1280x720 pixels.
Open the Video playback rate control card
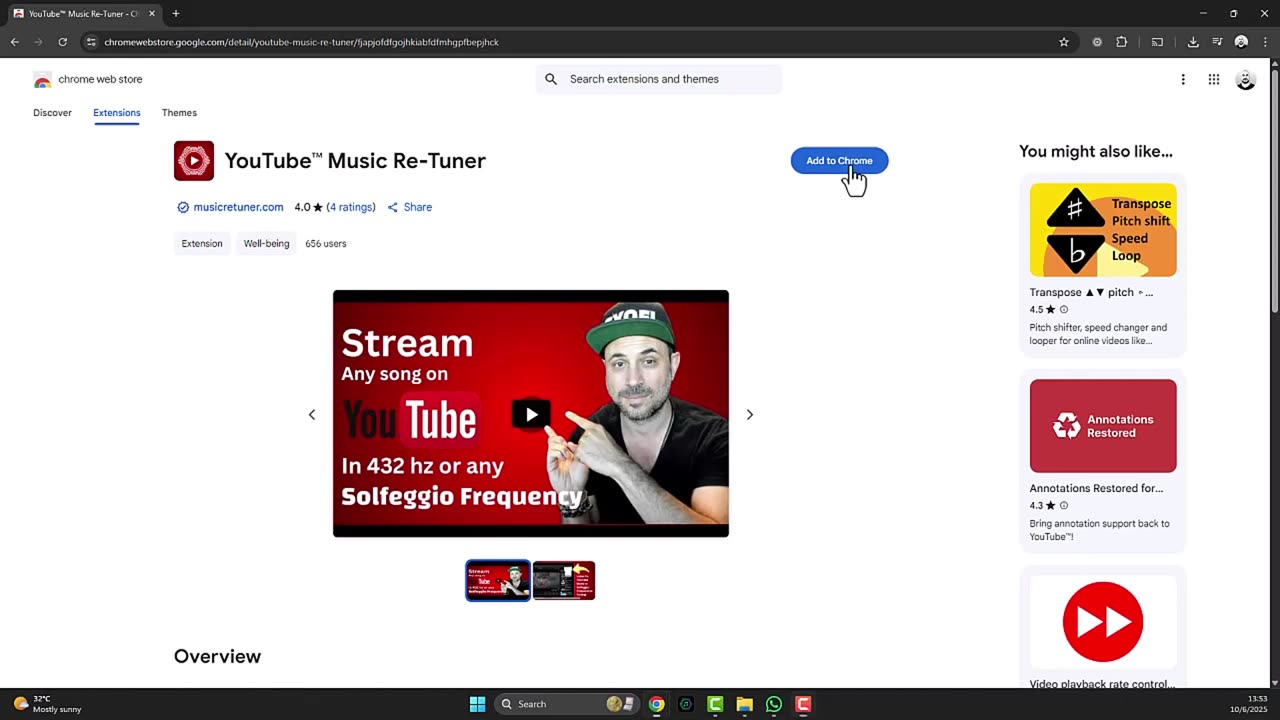(1103, 628)
